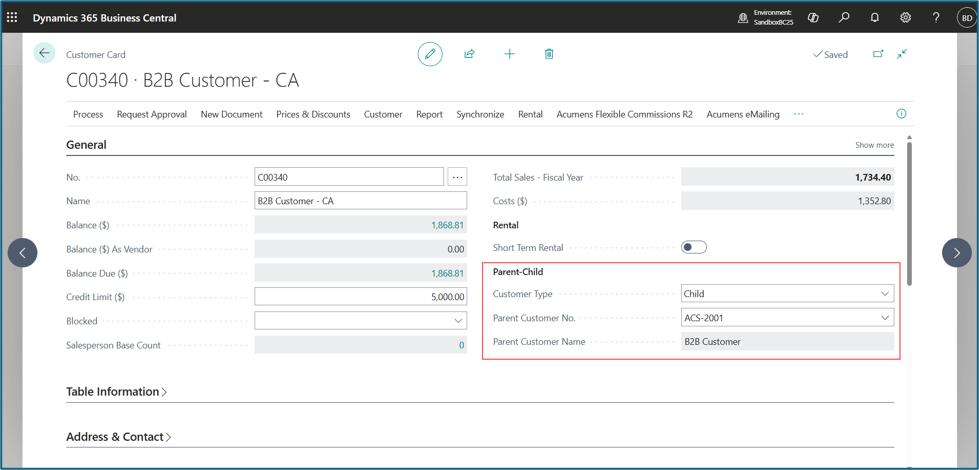Image resolution: width=979 pixels, height=470 pixels.
Task: Collapse the page with arrows icon
Action: (901, 54)
